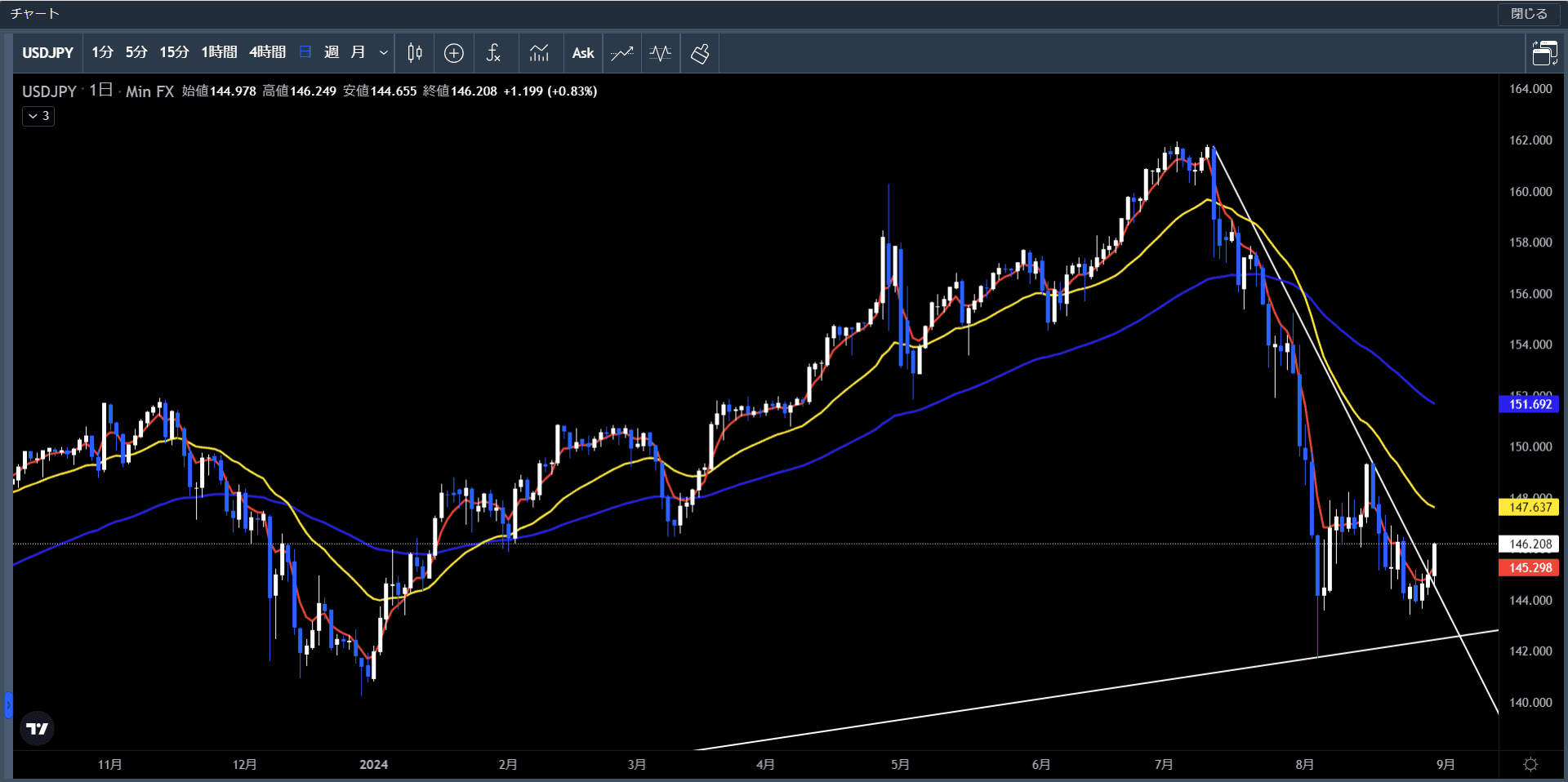Viewport: 1568px width, 782px height.
Task: Click the detach chart window icon
Action: pyautogui.click(x=1544, y=53)
